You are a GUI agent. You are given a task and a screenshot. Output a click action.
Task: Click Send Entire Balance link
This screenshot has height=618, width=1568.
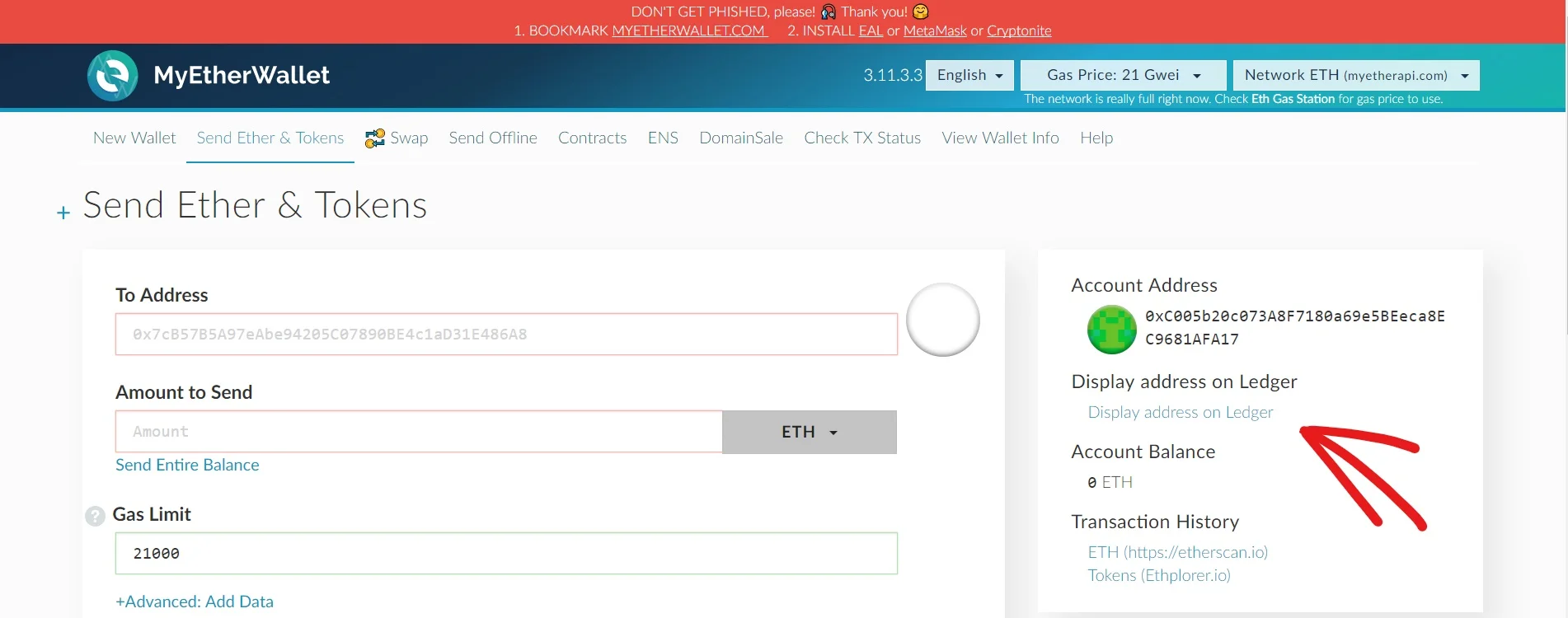click(187, 465)
